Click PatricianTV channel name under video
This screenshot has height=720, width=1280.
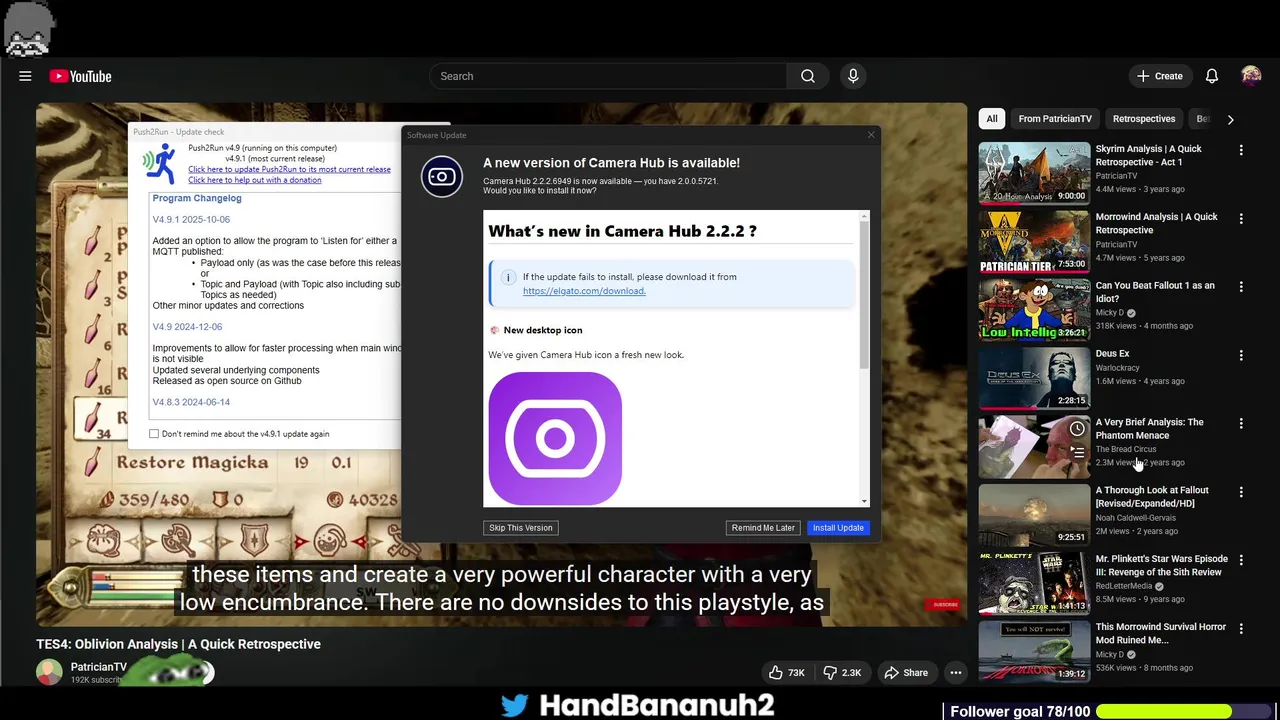[98, 667]
